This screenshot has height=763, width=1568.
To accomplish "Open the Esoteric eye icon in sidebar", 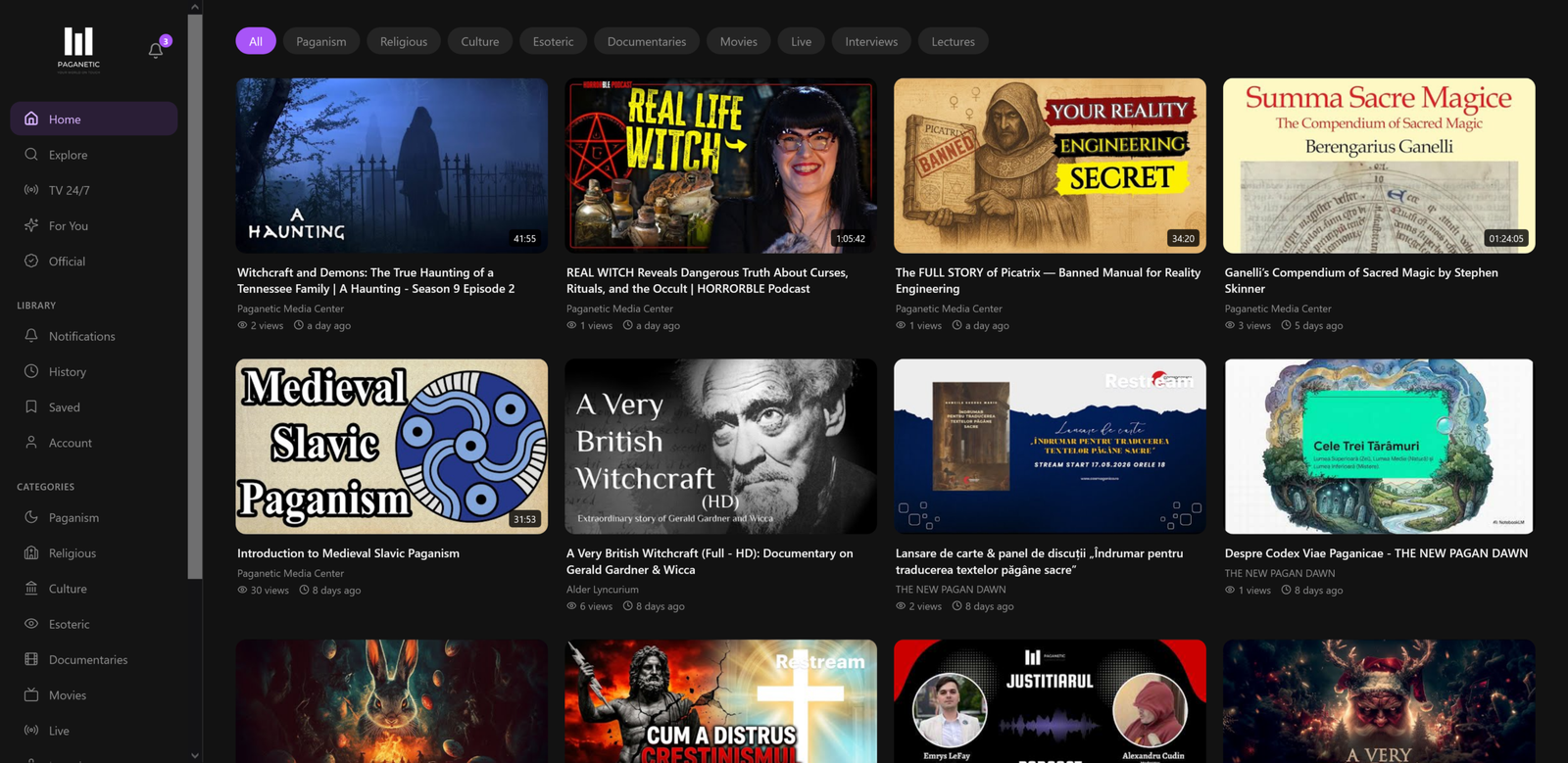I will pyautogui.click(x=31, y=624).
